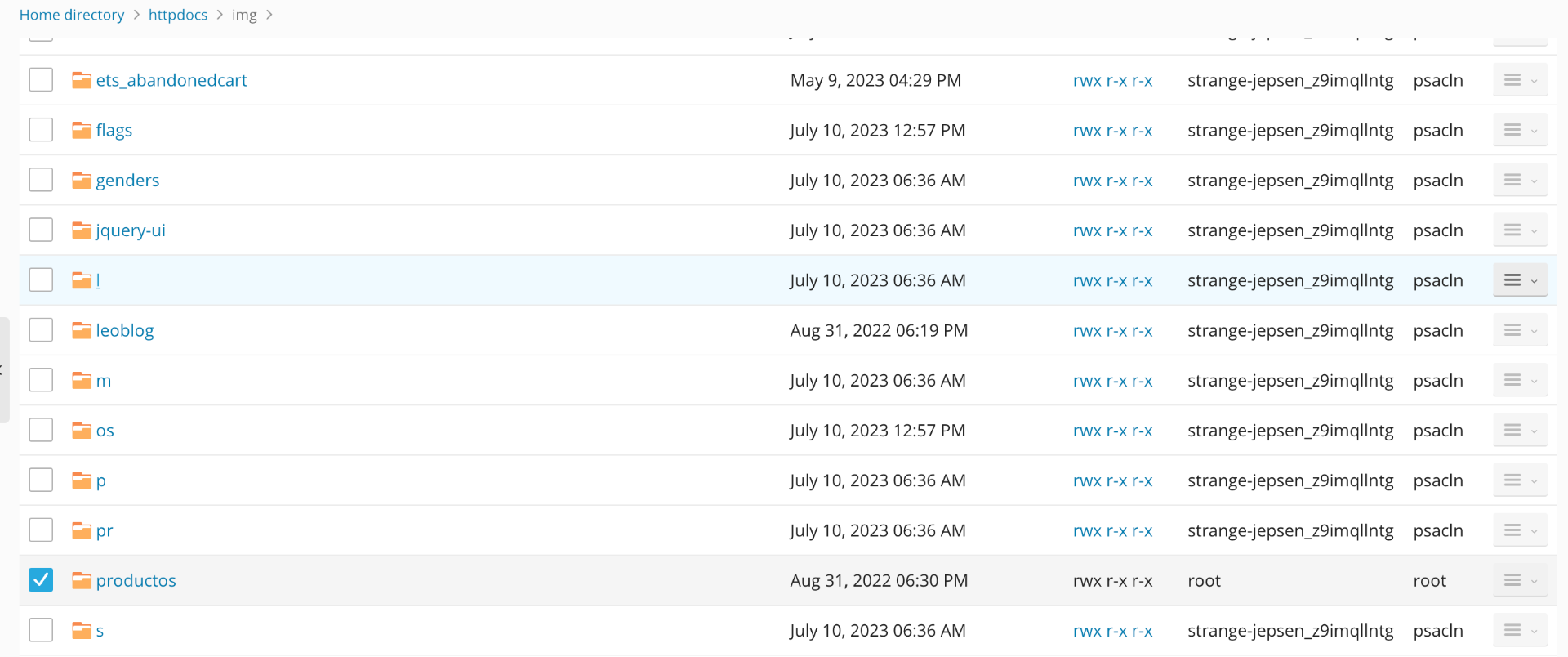Open the actions menu for the l folder
Image resolution: width=1568 pixels, height=657 pixels.
[x=1520, y=280]
